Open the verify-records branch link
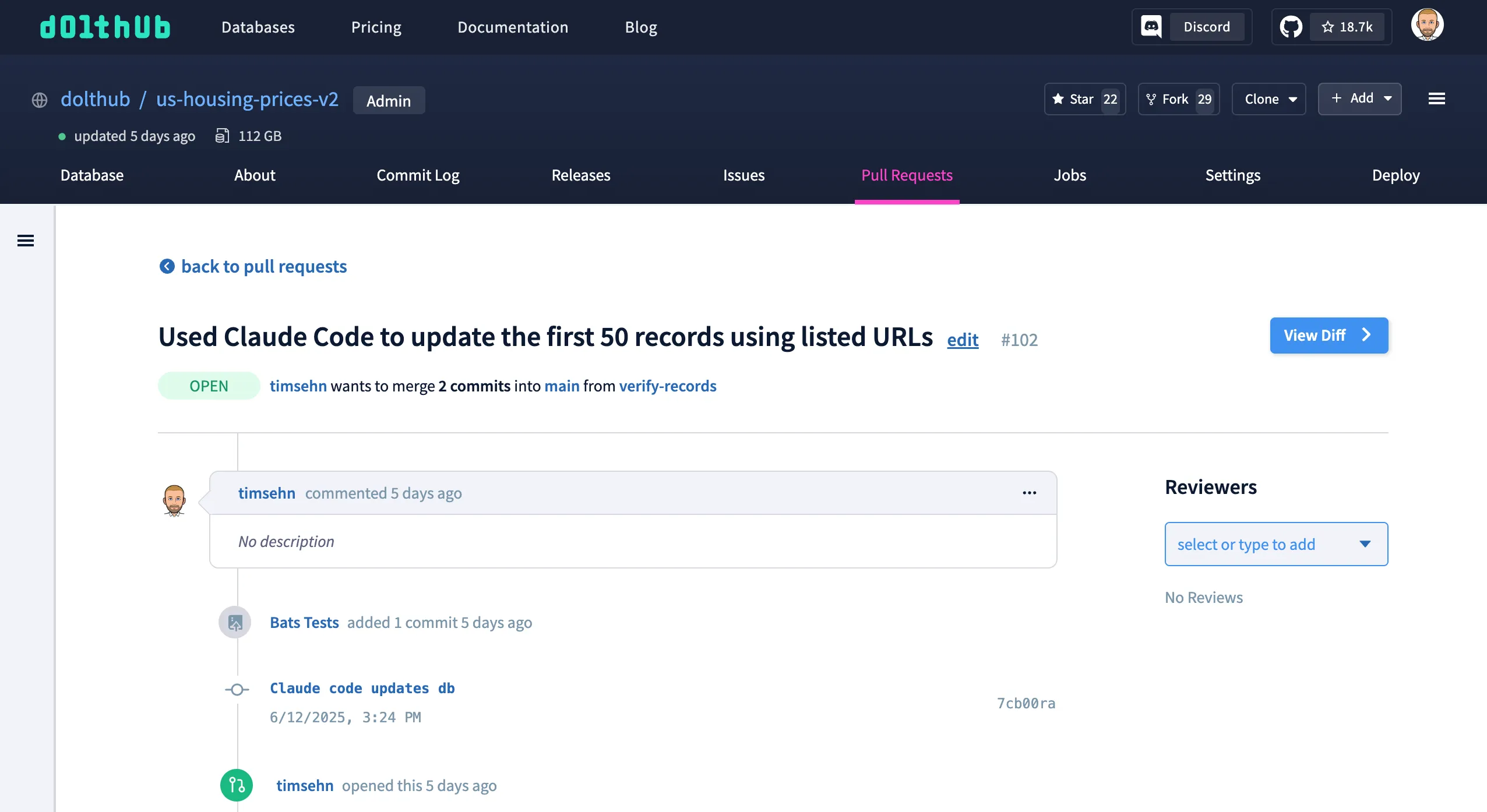1487x812 pixels. tap(668, 386)
